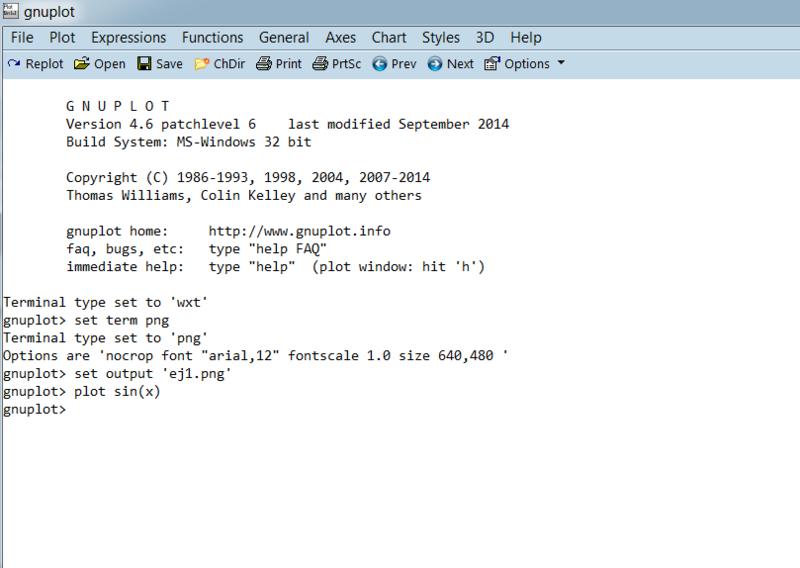Click the PrtSc print screen icon
Viewport: 800px width, 568px height.
coord(320,64)
